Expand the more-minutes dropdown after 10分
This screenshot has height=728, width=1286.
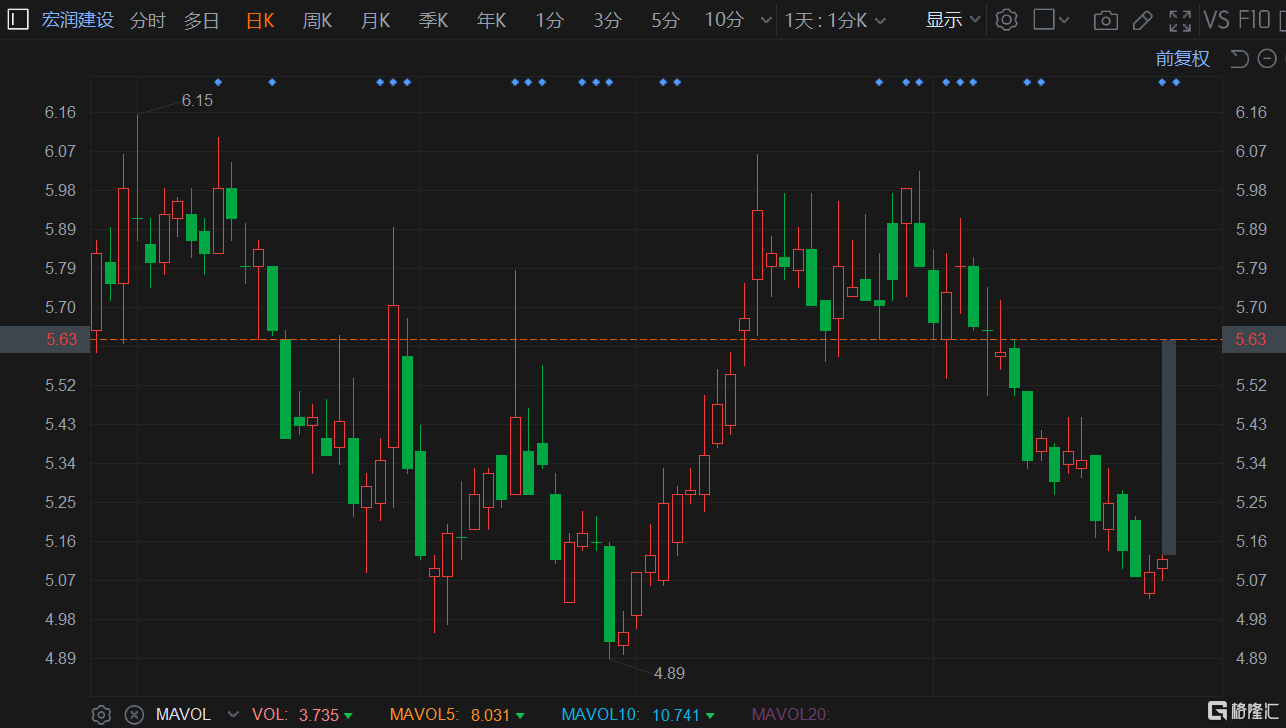pyautogui.click(x=766, y=20)
